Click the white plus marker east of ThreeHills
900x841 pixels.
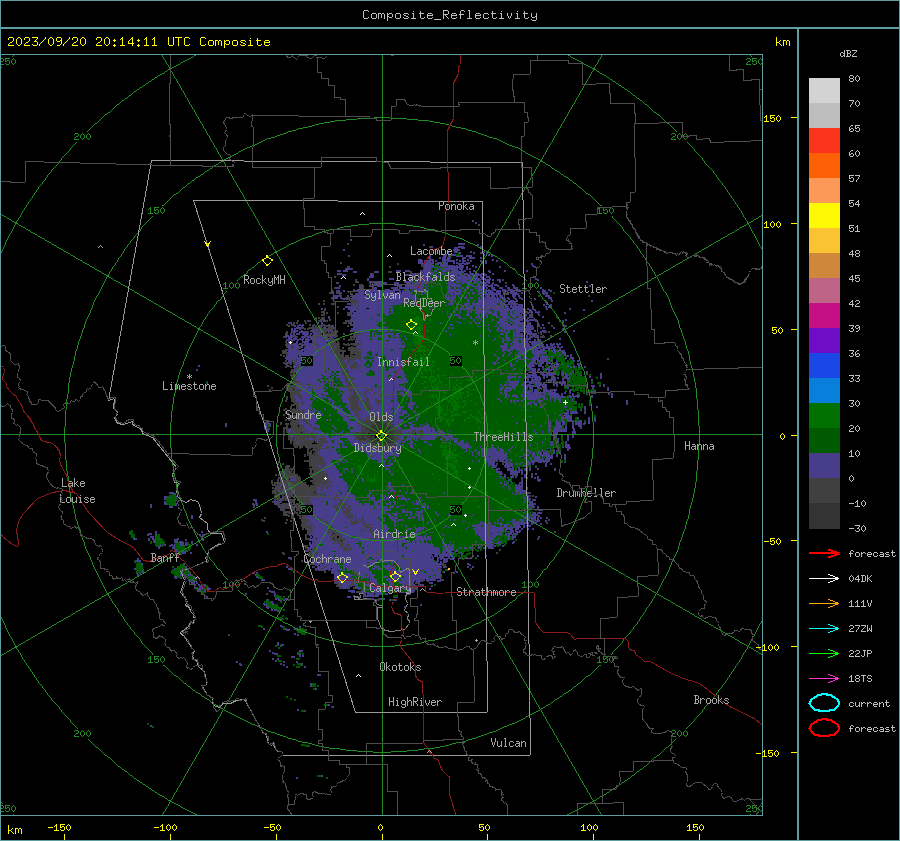pos(565,402)
